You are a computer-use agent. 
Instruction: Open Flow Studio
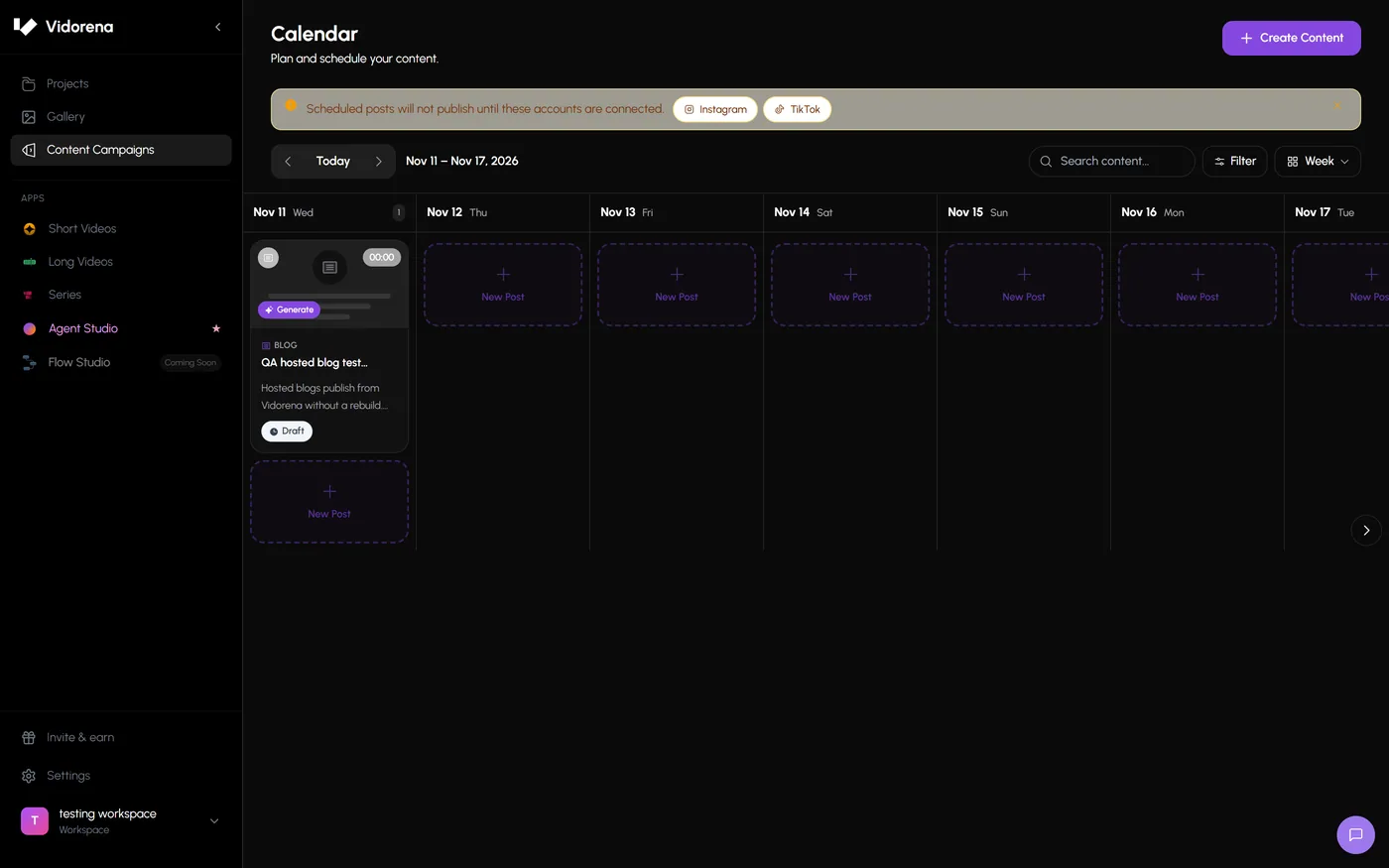pyautogui.click(x=121, y=362)
